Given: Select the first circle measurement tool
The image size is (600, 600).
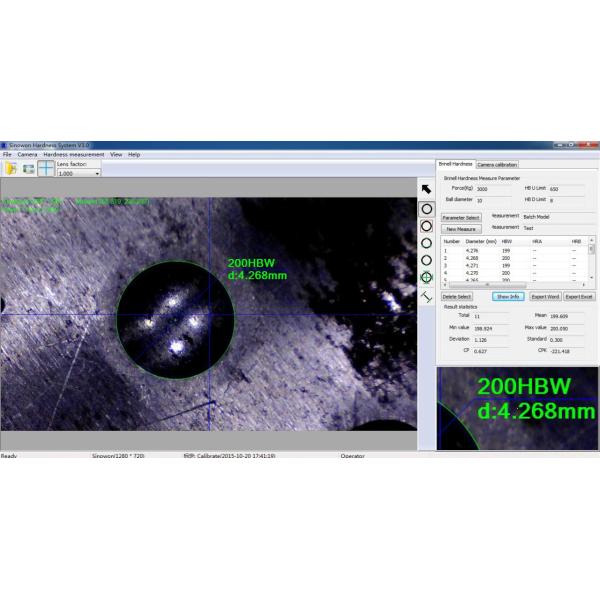Looking at the screenshot, I should tap(426, 209).
